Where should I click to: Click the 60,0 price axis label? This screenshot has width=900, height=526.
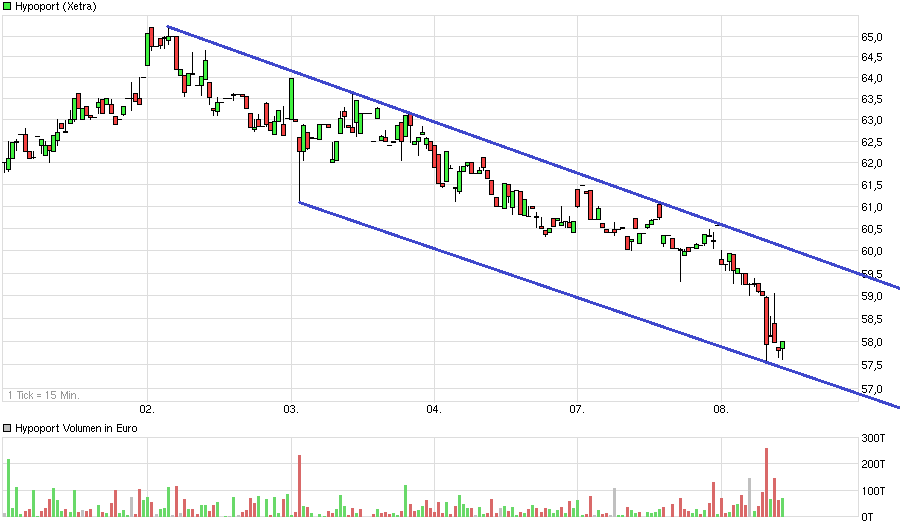[872, 251]
